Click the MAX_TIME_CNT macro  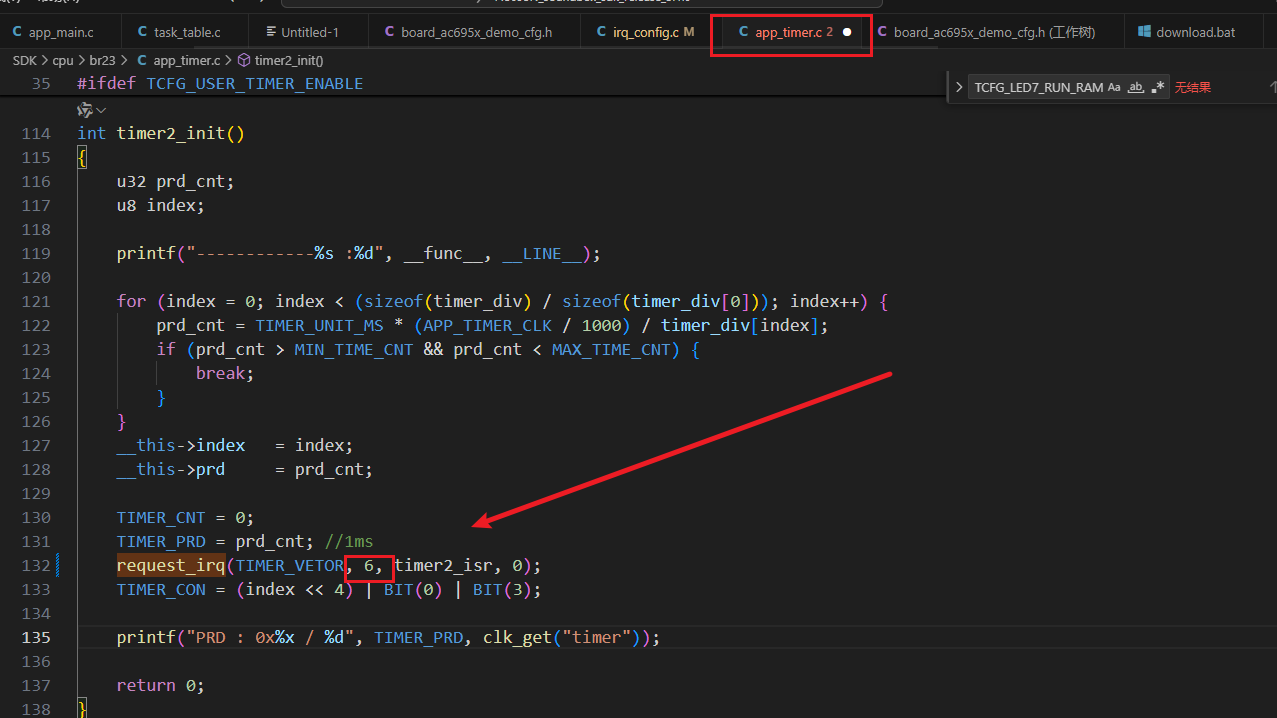pos(611,349)
